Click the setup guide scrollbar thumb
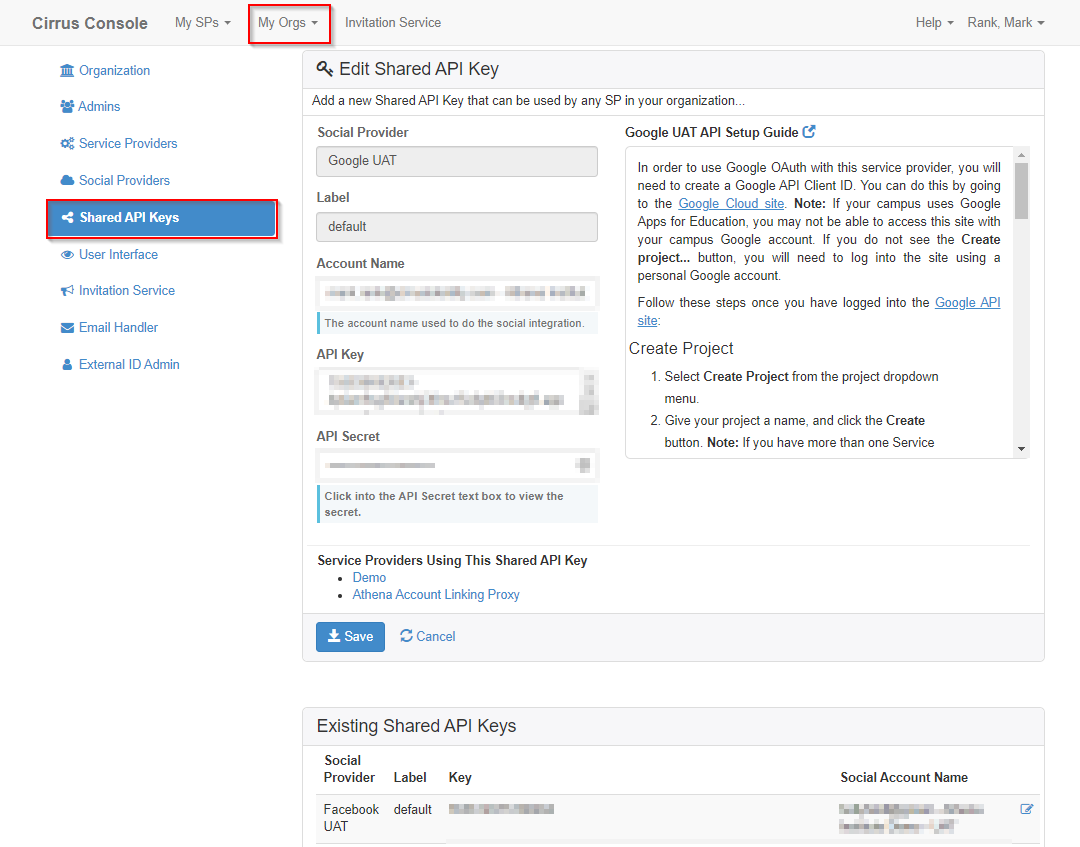The image size is (1080, 847). (1021, 191)
